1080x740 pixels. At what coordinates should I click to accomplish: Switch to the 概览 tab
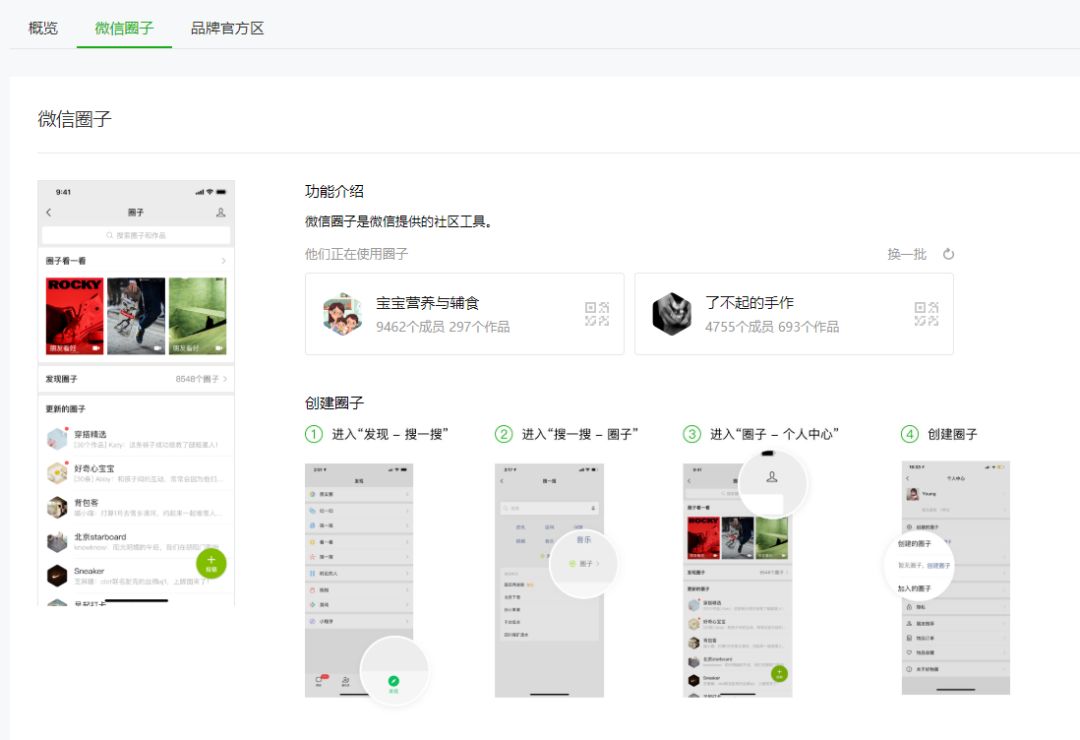(43, 28)
